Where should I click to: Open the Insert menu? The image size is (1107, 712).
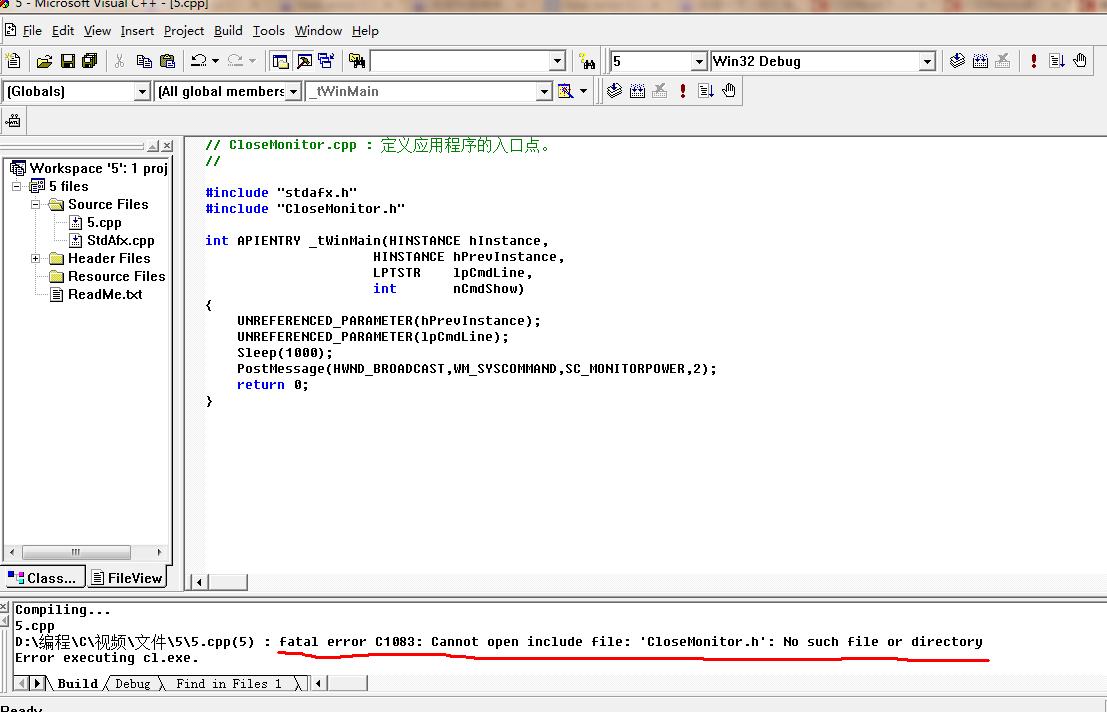(137, 31)
